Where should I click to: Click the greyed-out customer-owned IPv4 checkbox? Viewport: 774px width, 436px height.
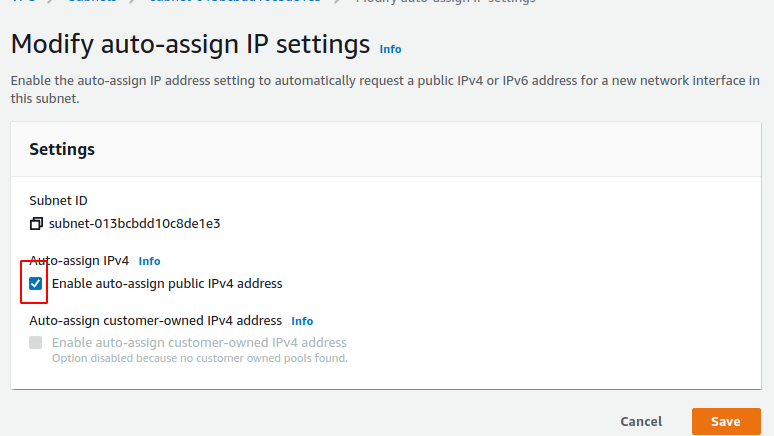[x=36, y=343]
